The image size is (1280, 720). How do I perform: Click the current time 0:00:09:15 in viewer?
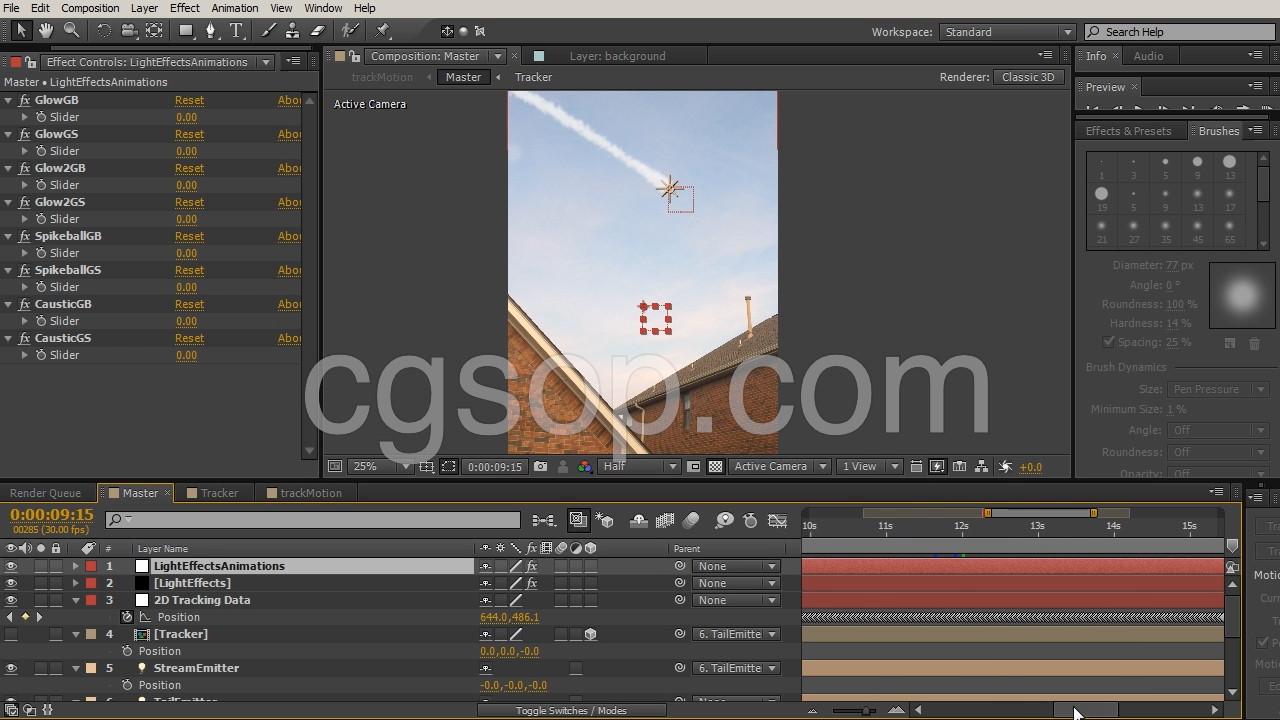(x=495, y=466)
